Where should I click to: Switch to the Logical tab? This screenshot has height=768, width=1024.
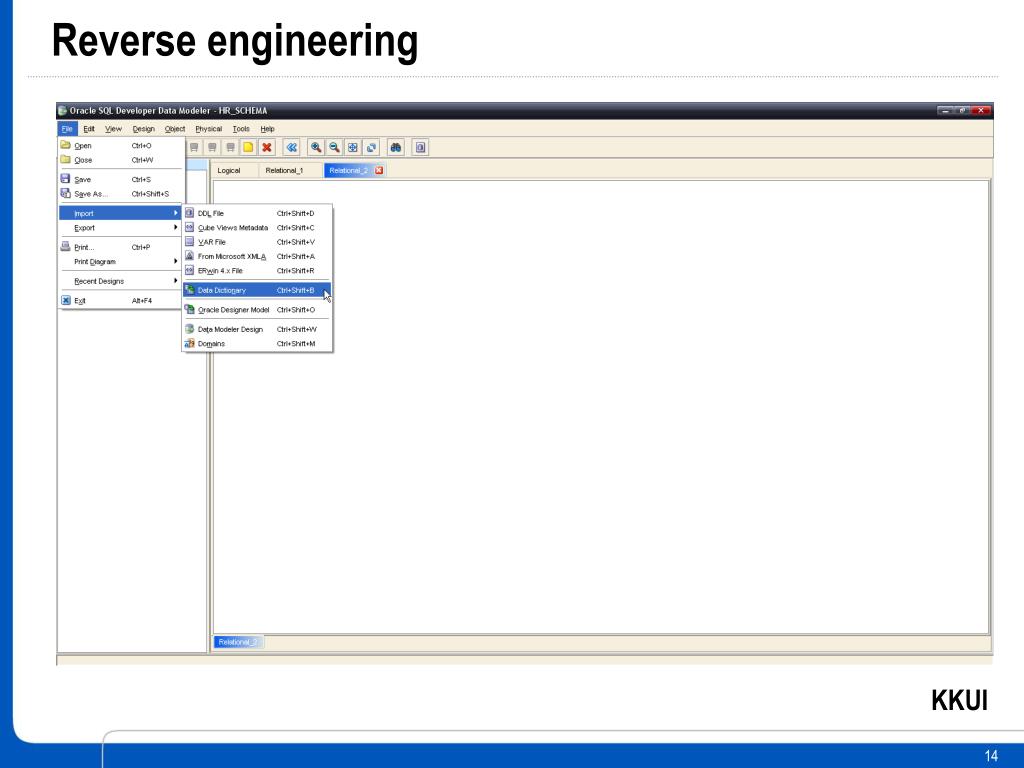229,170
